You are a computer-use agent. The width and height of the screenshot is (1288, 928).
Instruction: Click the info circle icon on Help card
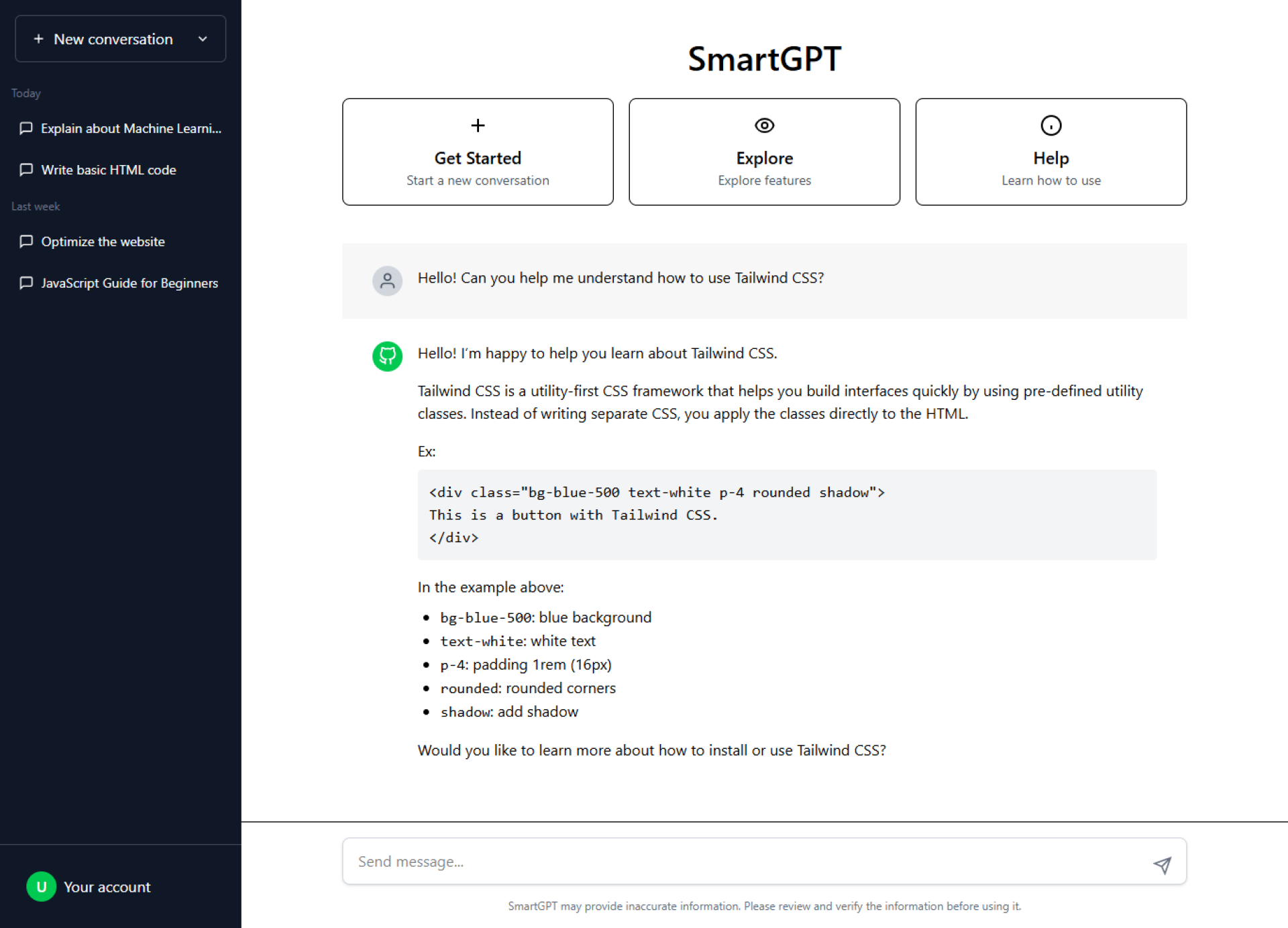point(1051,125)
